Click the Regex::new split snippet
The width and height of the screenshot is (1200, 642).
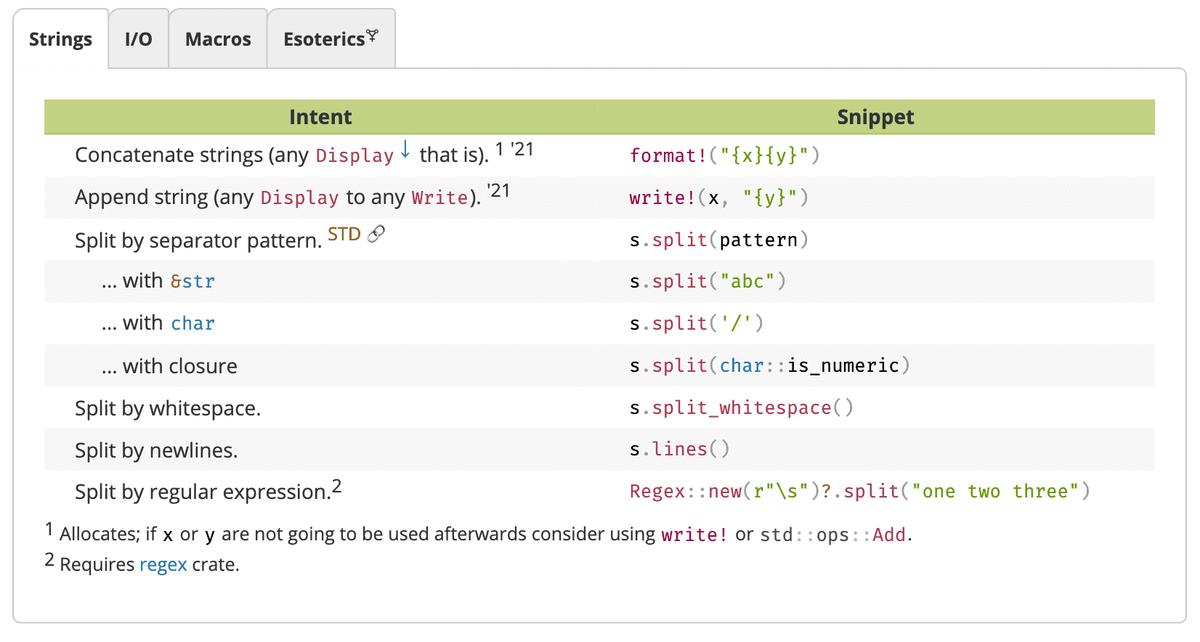859,491
